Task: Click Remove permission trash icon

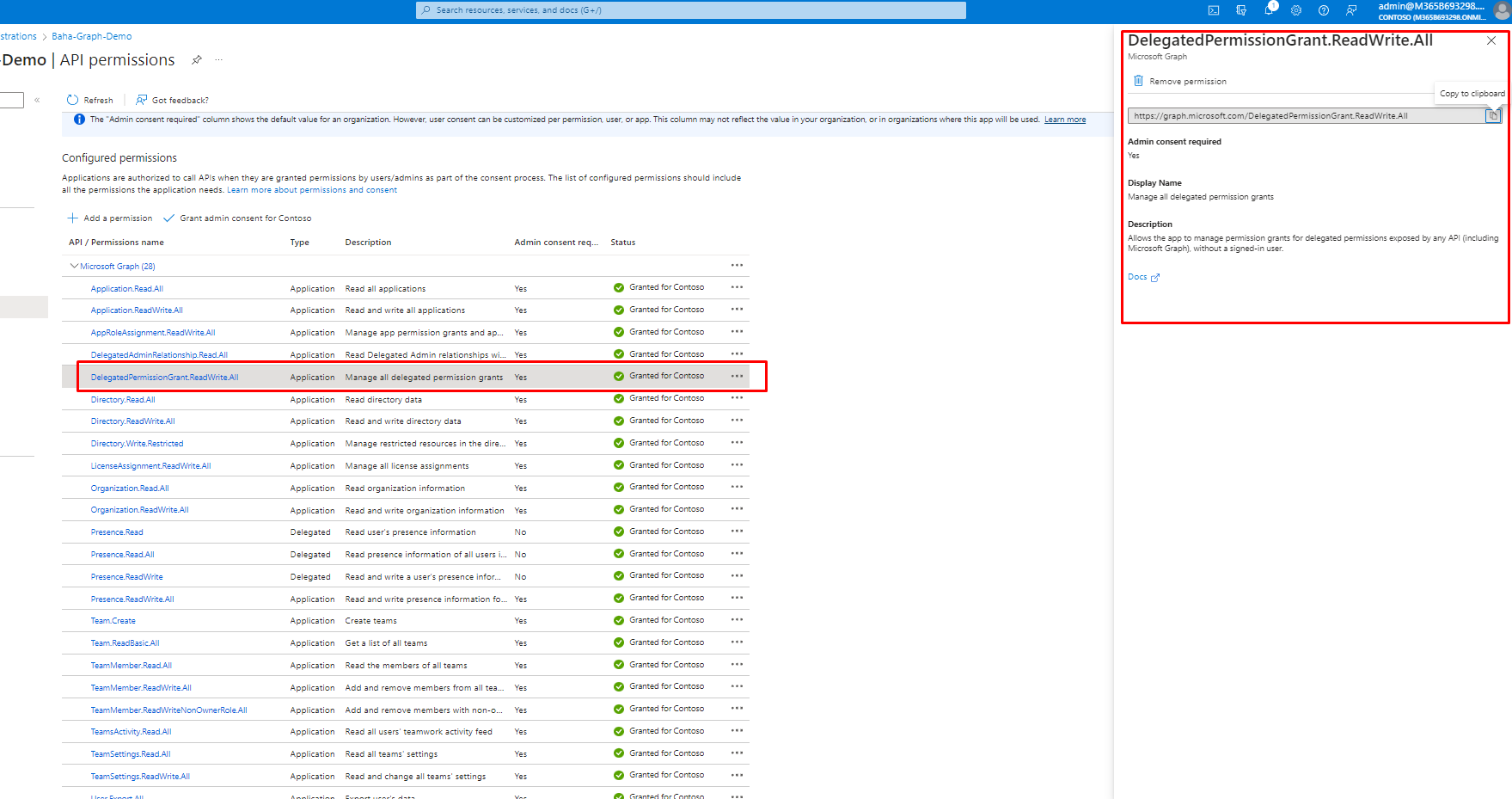Action: (1139, 80)
